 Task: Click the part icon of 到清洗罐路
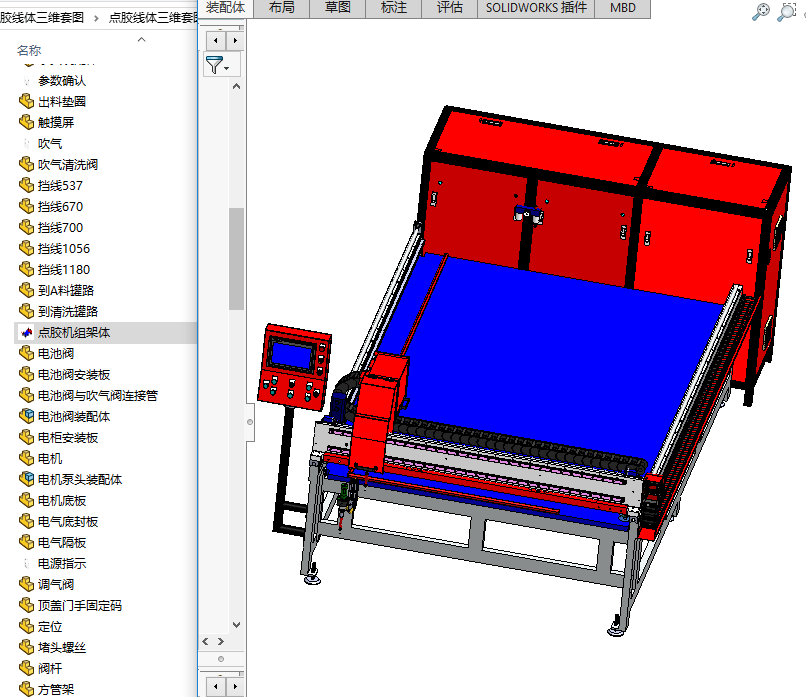27,311
